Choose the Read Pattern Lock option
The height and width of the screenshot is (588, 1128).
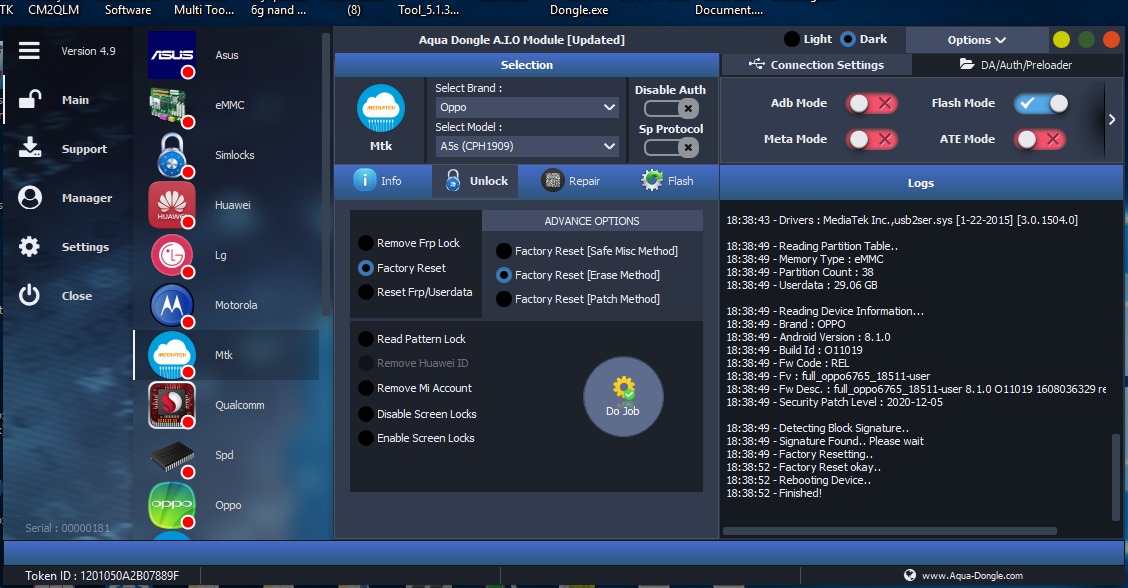pyautogui.click(x=411, y=339)
